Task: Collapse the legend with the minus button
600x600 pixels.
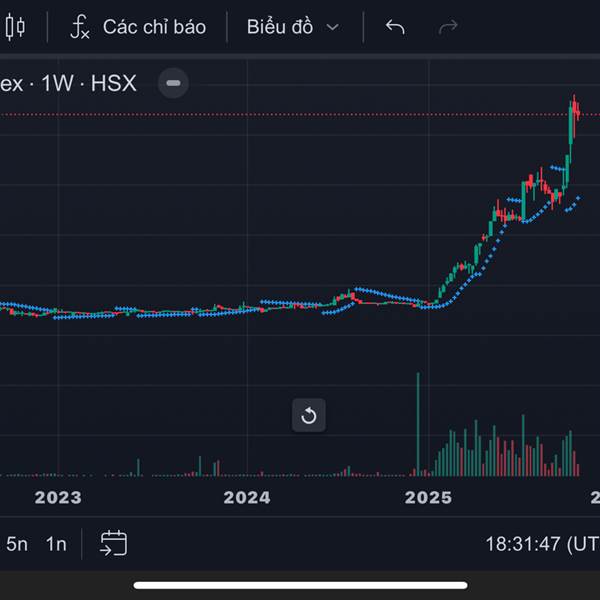Action: click(x=173, y=83)
